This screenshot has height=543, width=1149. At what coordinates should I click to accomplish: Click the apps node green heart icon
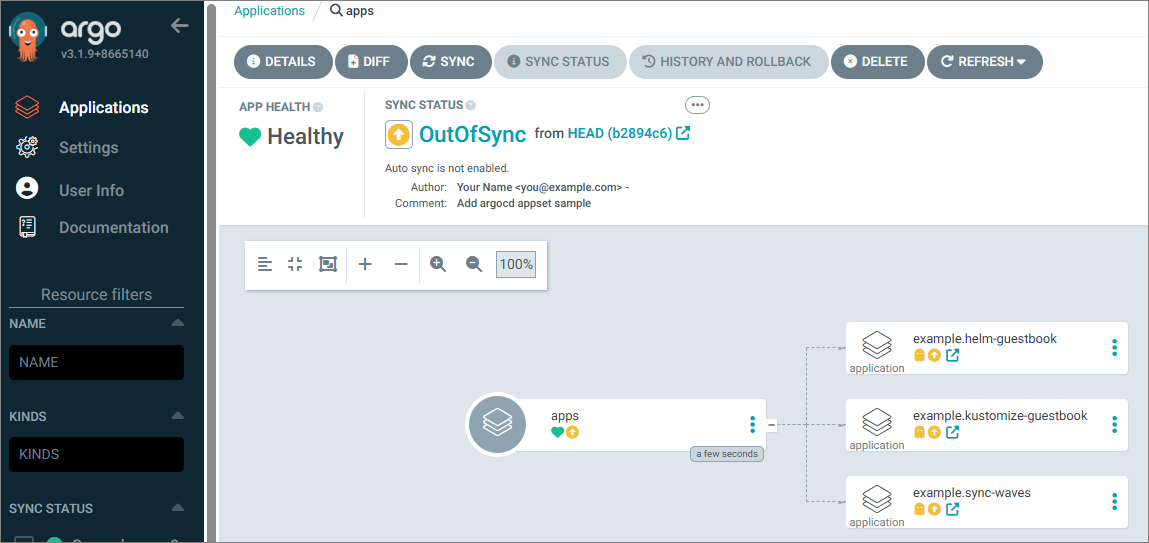[x=557, y=432]
